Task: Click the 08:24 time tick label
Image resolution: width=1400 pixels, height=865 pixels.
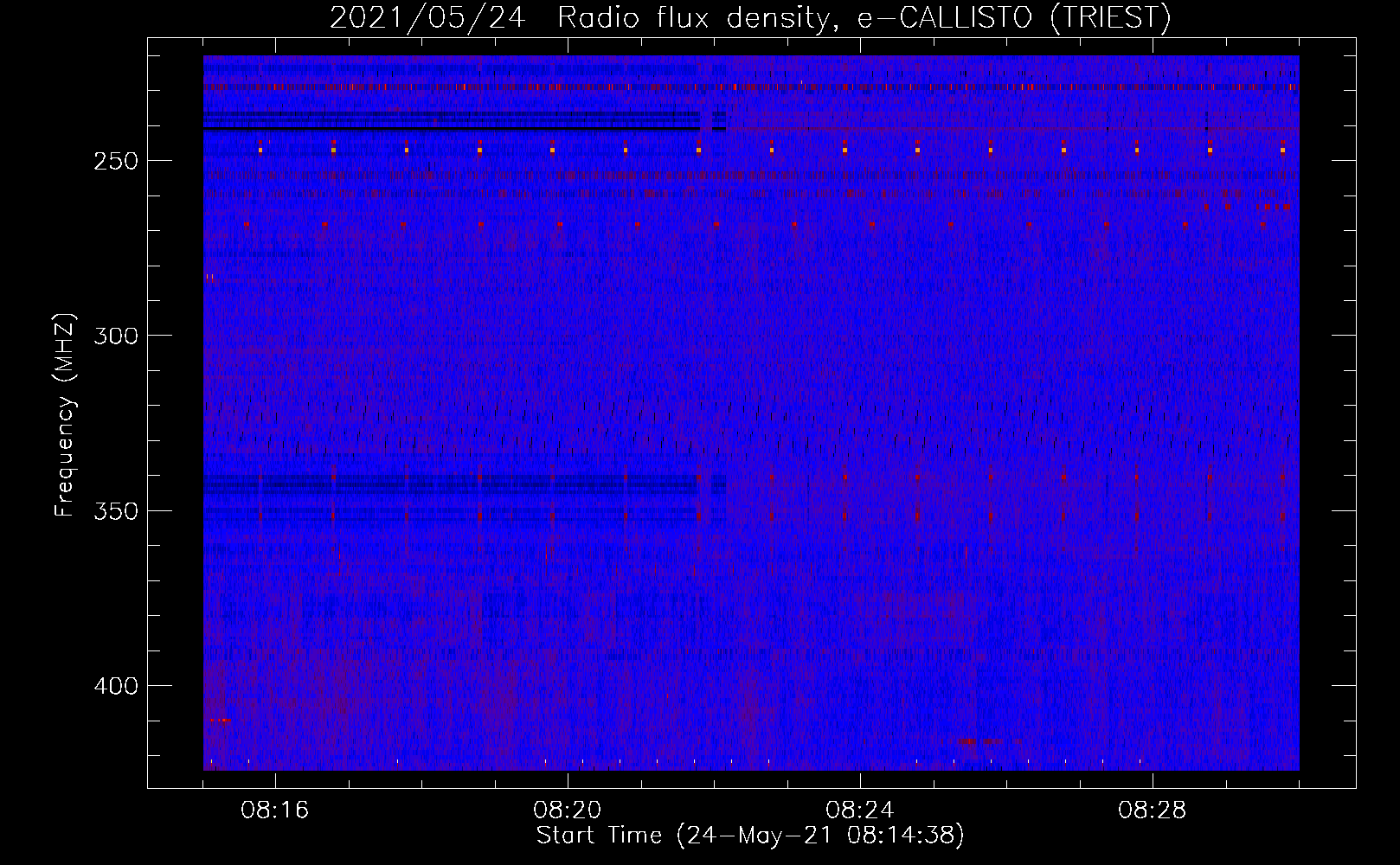Action: (x=859, y=811)
